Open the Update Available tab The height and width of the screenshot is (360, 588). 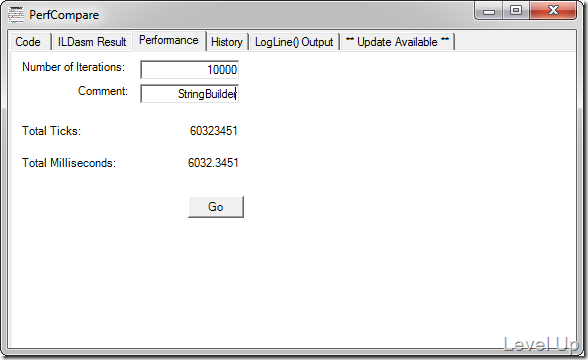[x=398, y=42]
